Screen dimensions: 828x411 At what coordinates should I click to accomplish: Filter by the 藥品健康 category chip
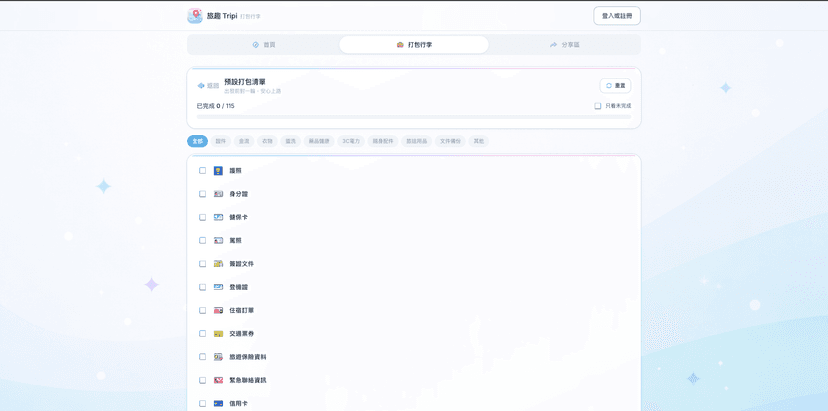[x=319, y=141]
